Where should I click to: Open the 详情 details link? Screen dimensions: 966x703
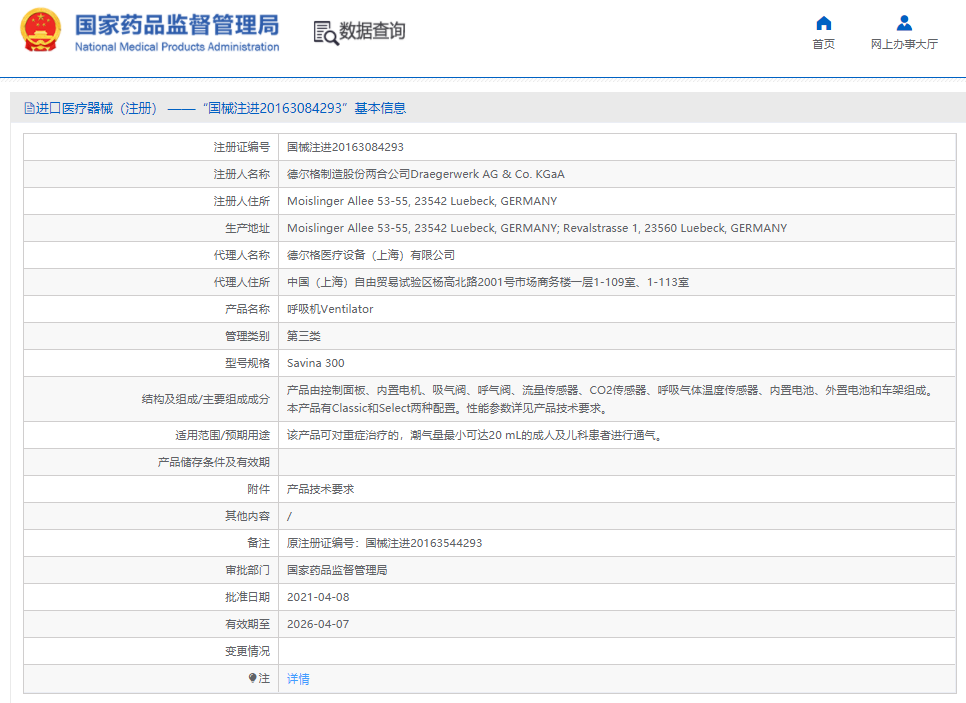pos(298,678)
